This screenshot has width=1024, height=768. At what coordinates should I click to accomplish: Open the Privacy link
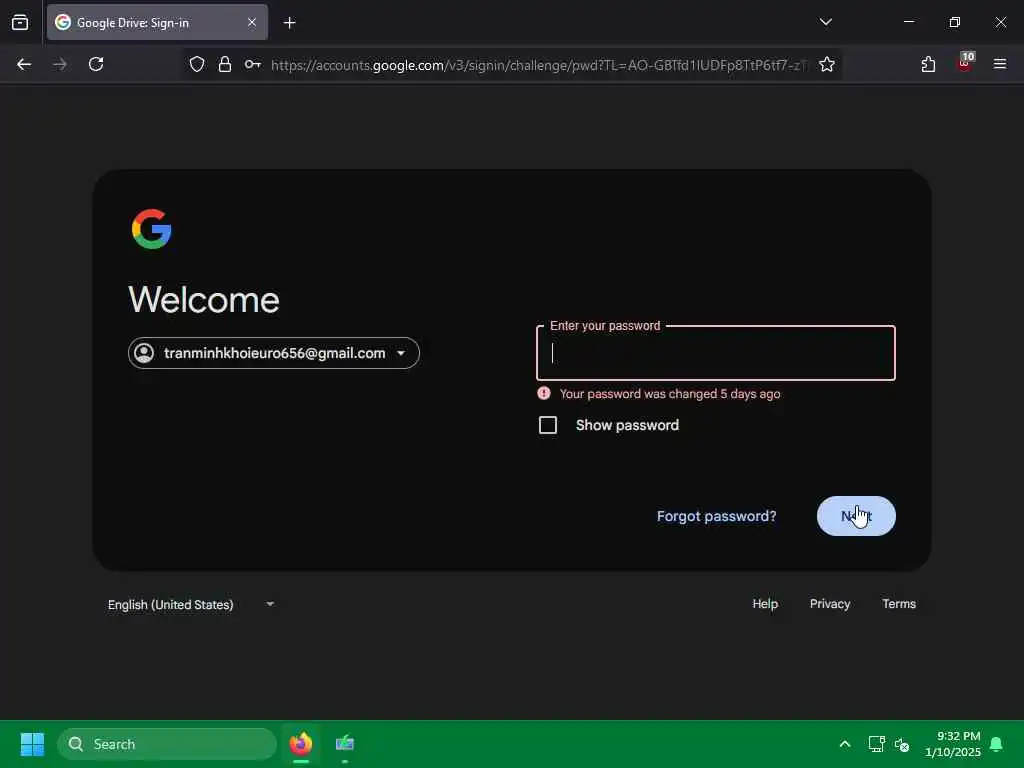(x=830, y=604)
